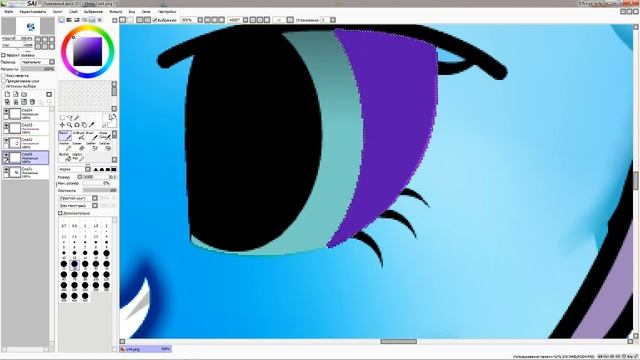Viewport: 640px width, 360px height.
Task: Hide the Слой2 layer eye icon
Action: (6, 140)
